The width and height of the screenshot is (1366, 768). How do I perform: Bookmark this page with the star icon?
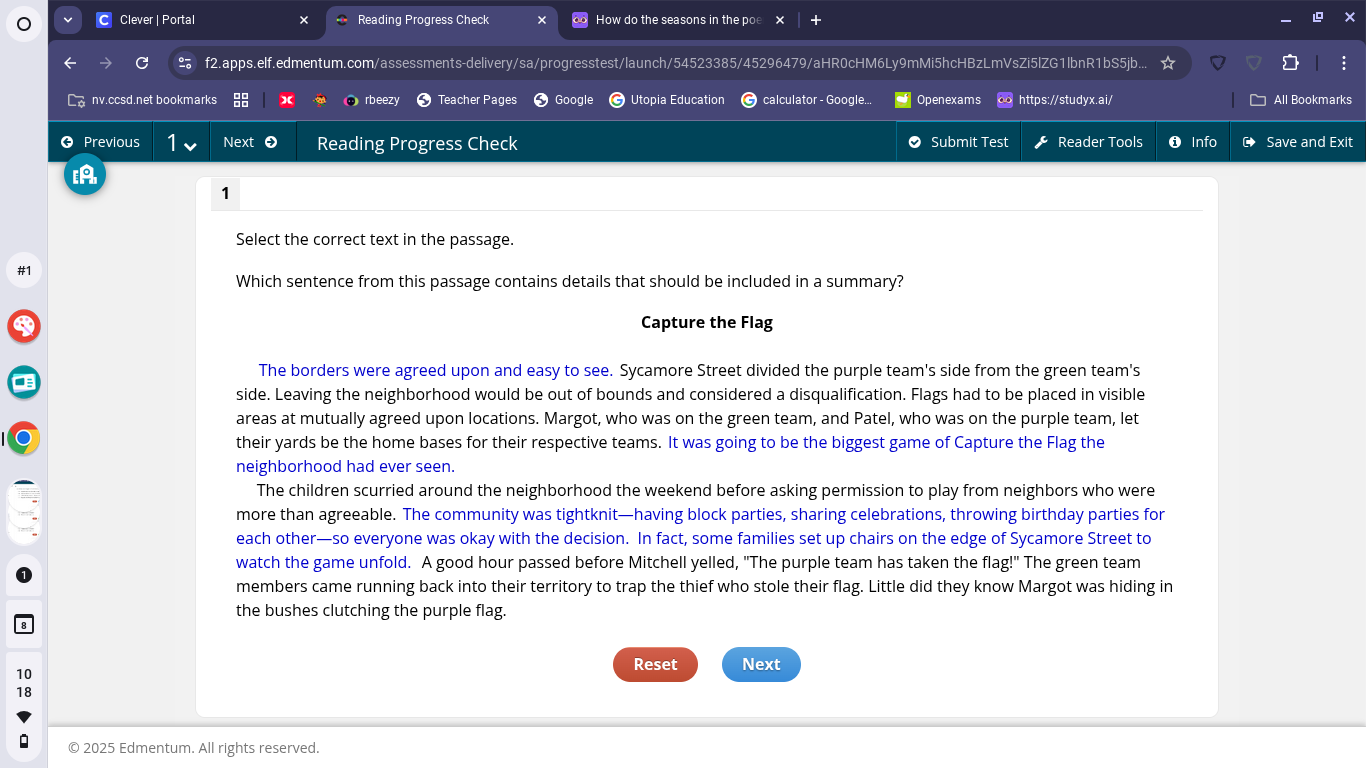point(1168,62)
